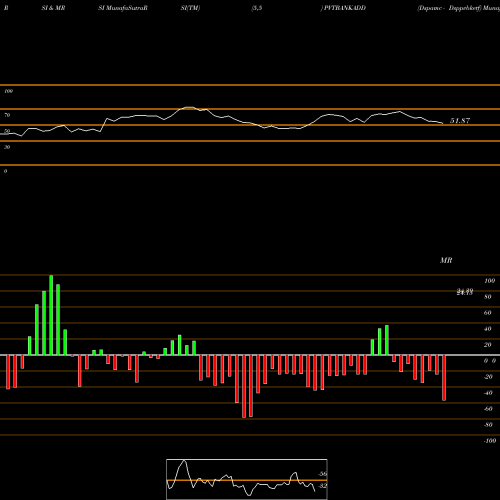Image resolution: width=500 pixels, height=500 pixels.
Task: Click the 40 tick on MR axis
Action: tap(488, 329)
